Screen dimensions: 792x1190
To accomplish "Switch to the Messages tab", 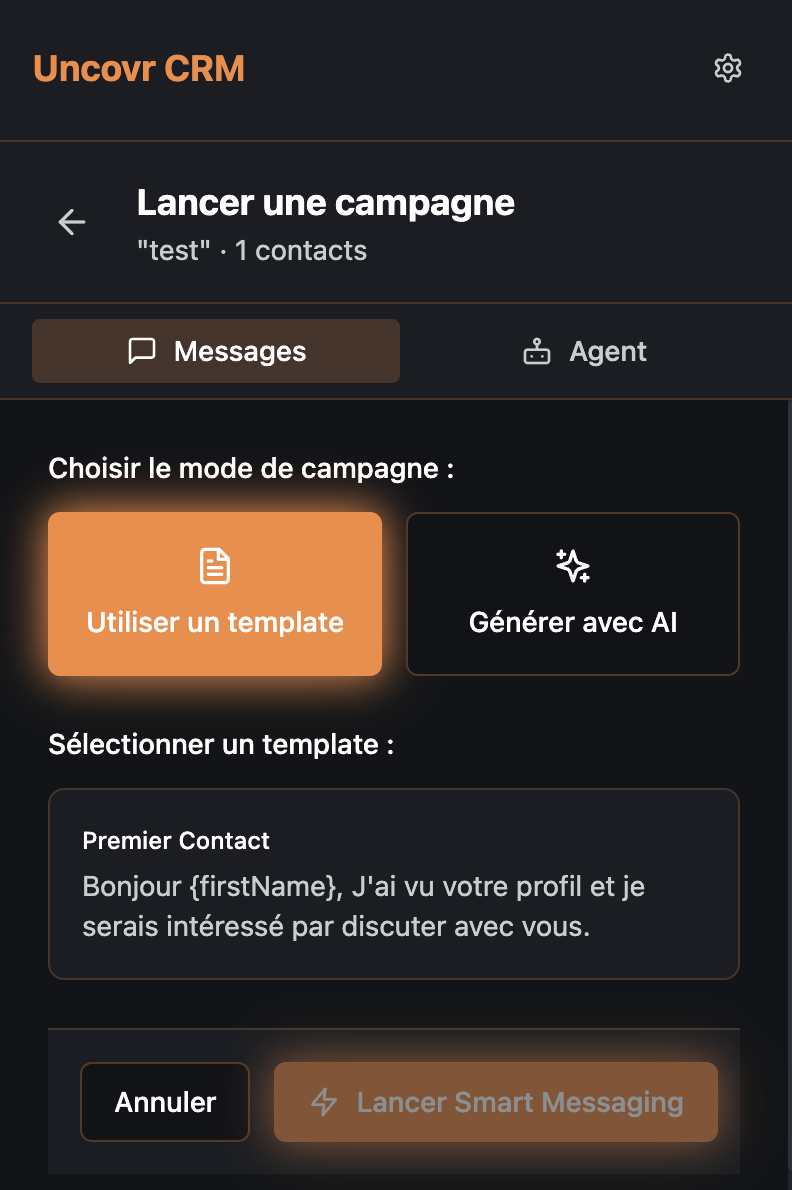I will click(216, 351).
